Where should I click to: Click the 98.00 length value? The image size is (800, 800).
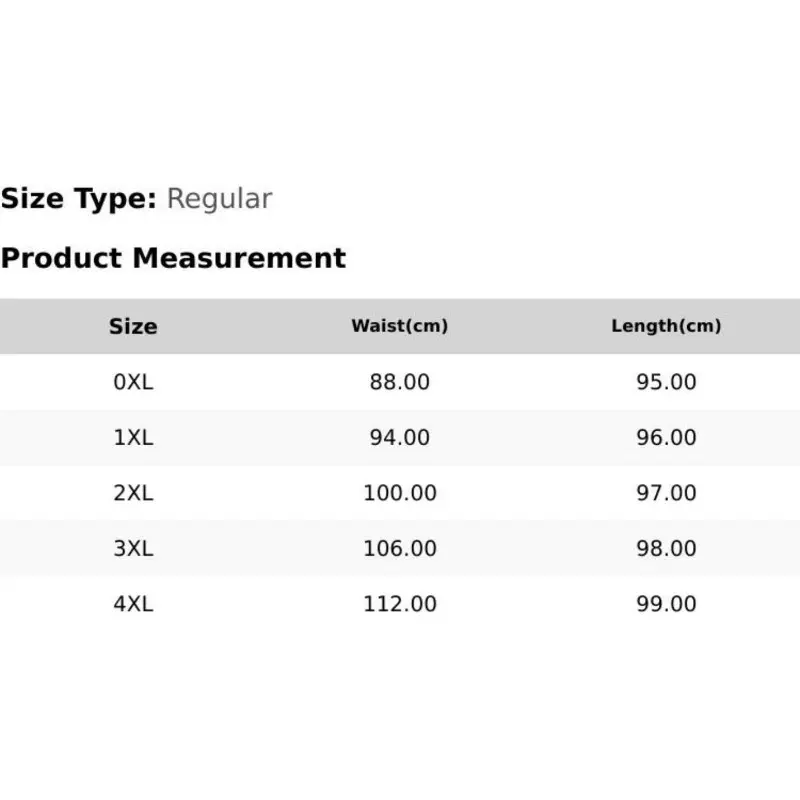click(x=666, y=548)
